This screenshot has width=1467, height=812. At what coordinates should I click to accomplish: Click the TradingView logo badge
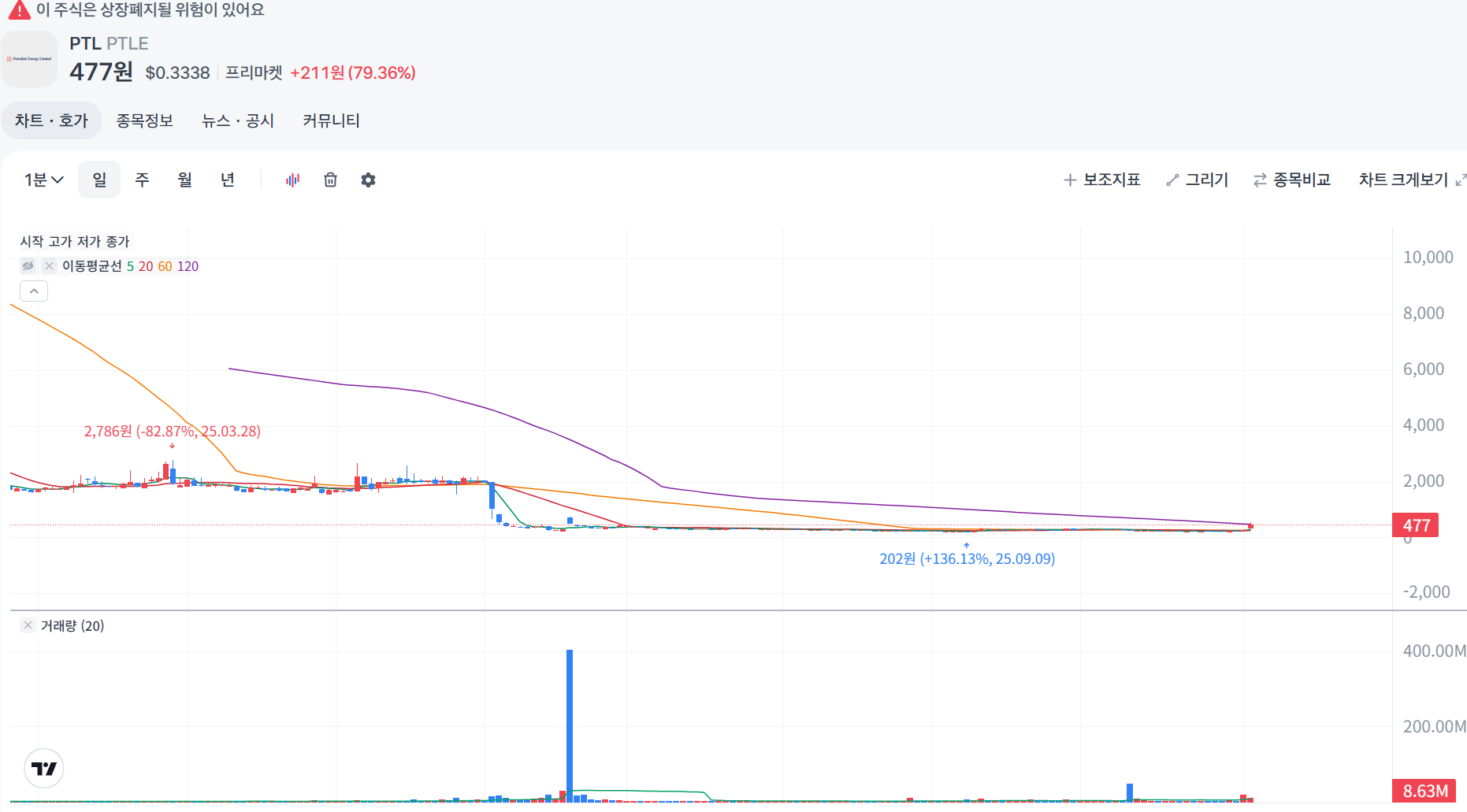pos(44,768)
